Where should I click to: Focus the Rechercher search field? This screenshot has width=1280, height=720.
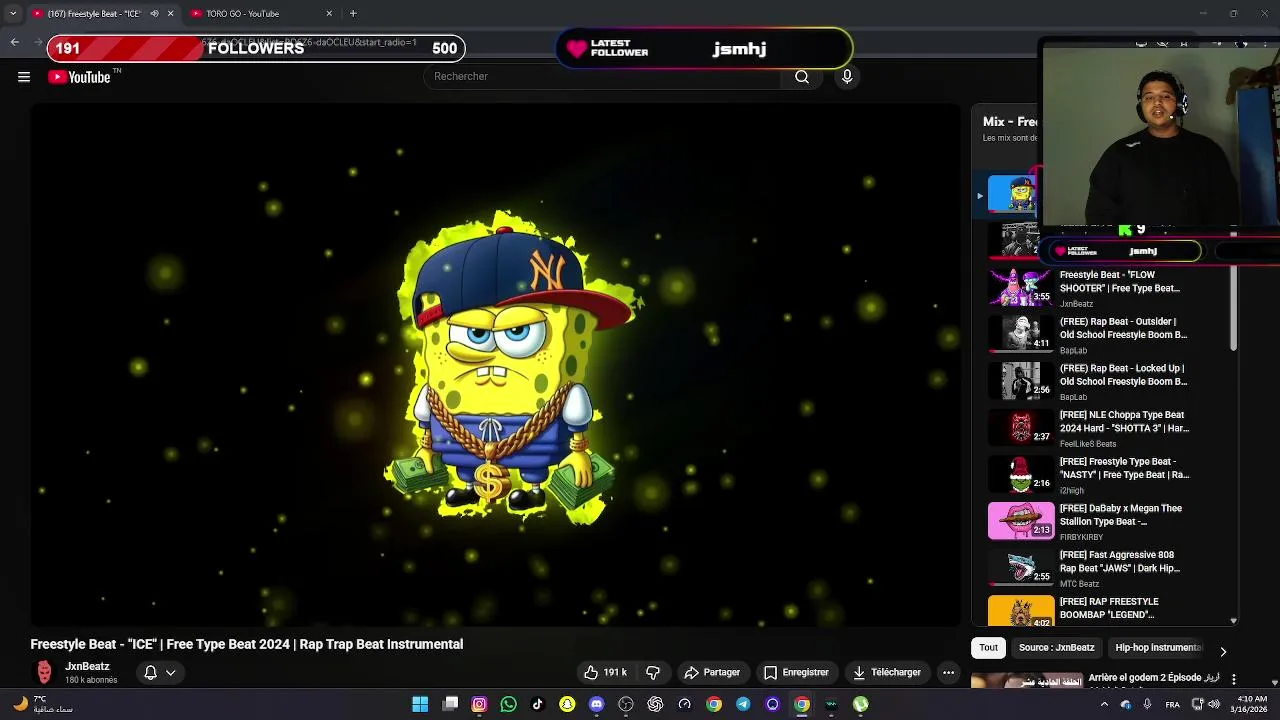pos(603,77)
